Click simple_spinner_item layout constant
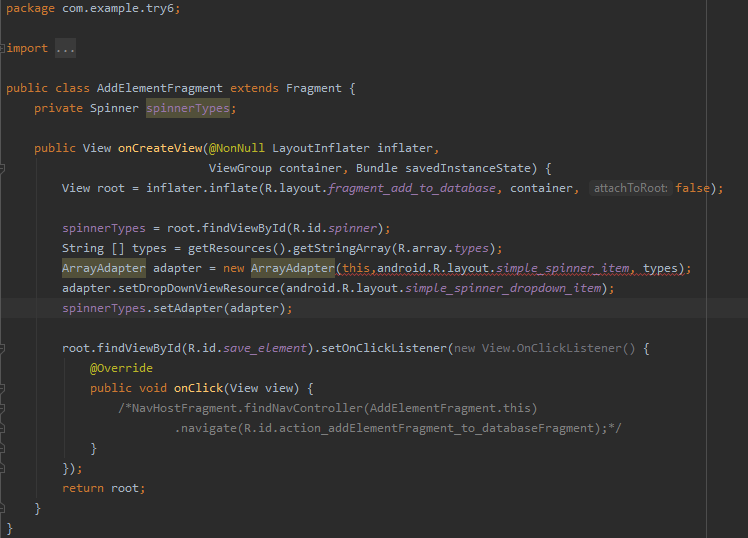 563,269
